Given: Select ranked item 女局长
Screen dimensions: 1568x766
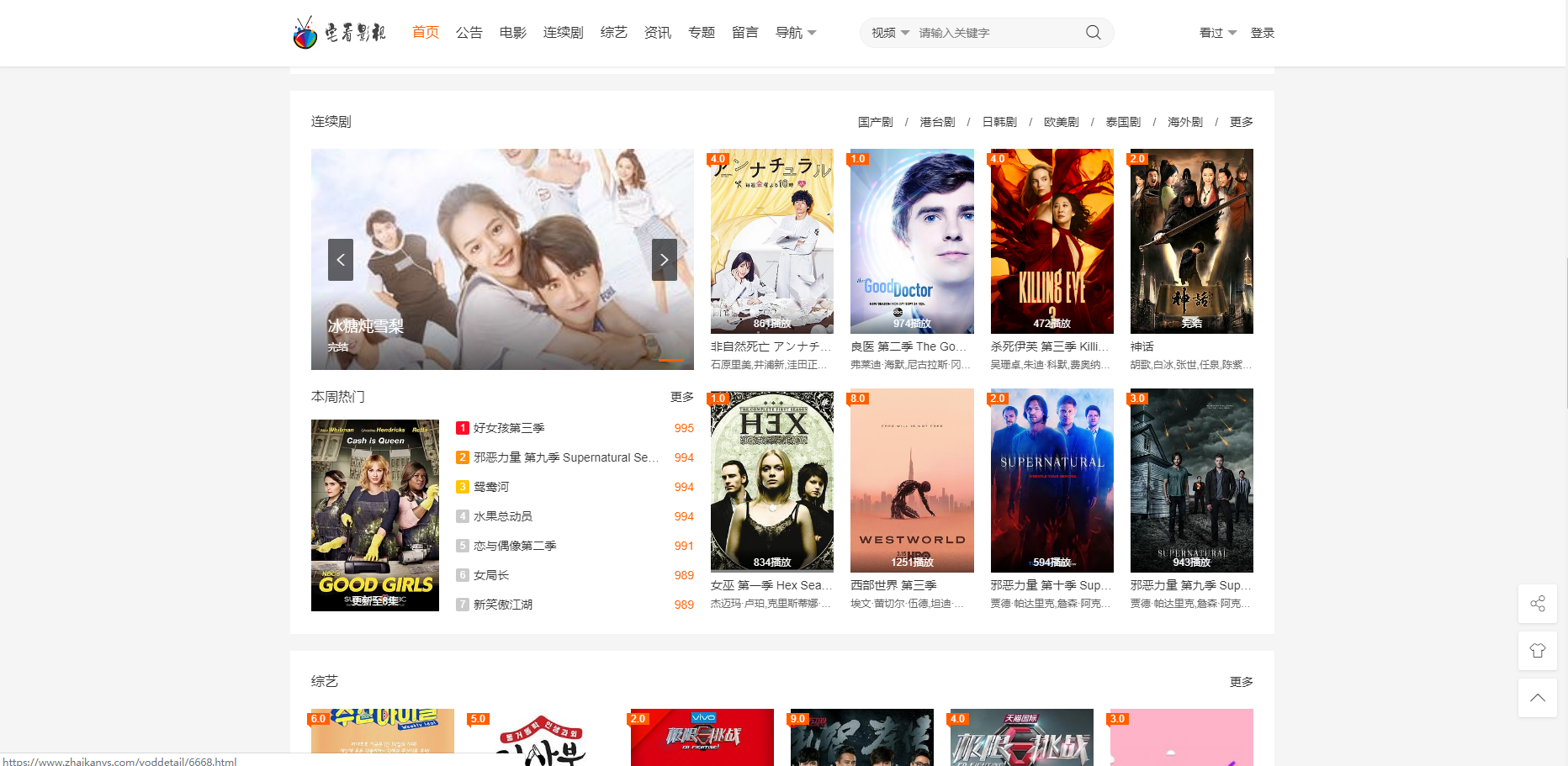Looking at the screenshot, I should [491, 575].
